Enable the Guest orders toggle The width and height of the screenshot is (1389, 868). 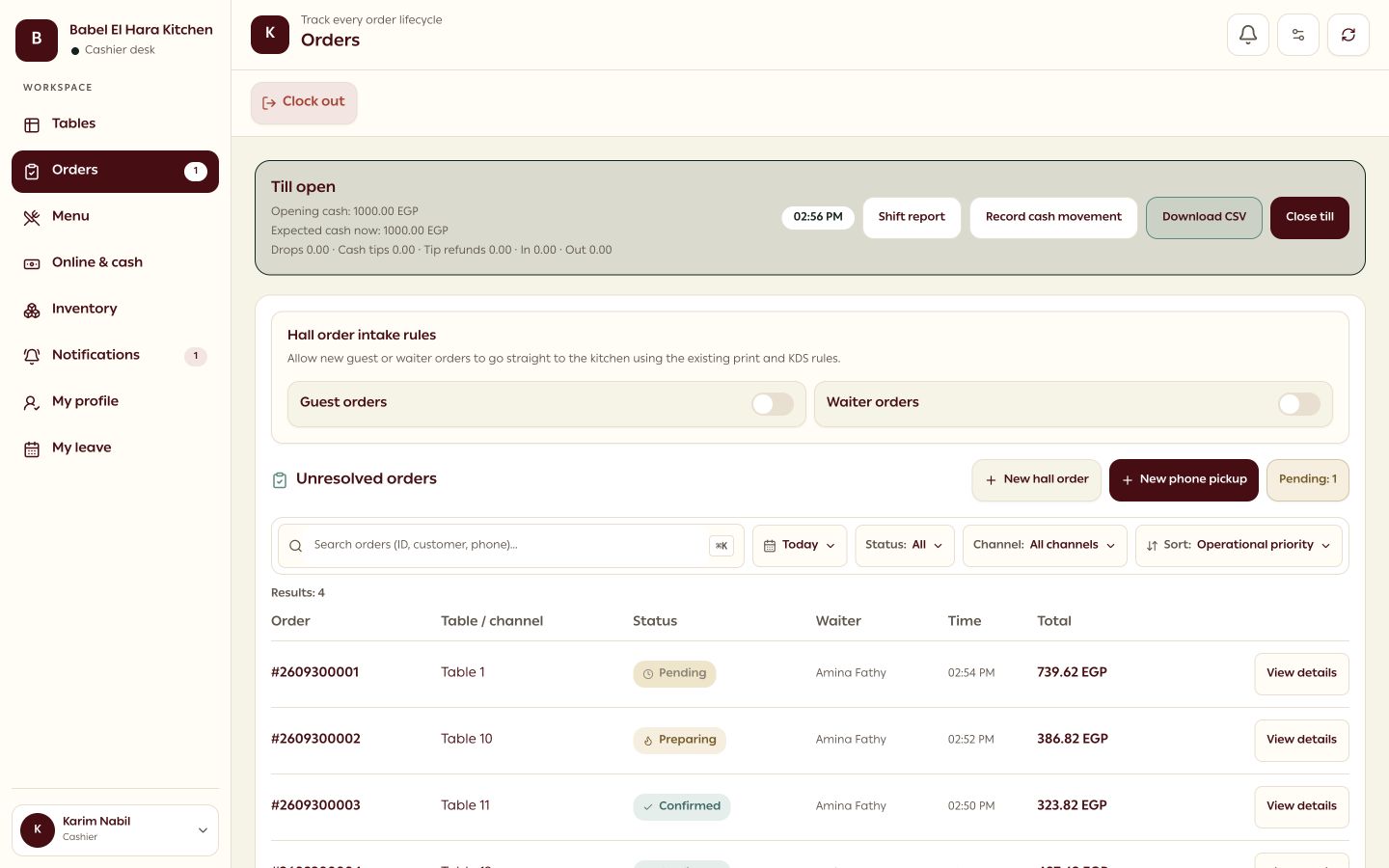click(x=773, y=404)
